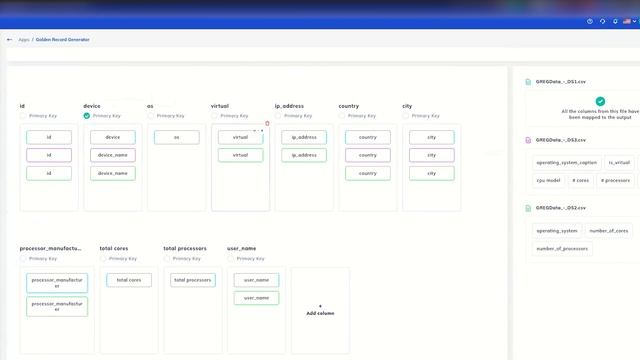Screen dimensions: 640x360
Task: Click the ip_address column header
Action: (289, 106)
